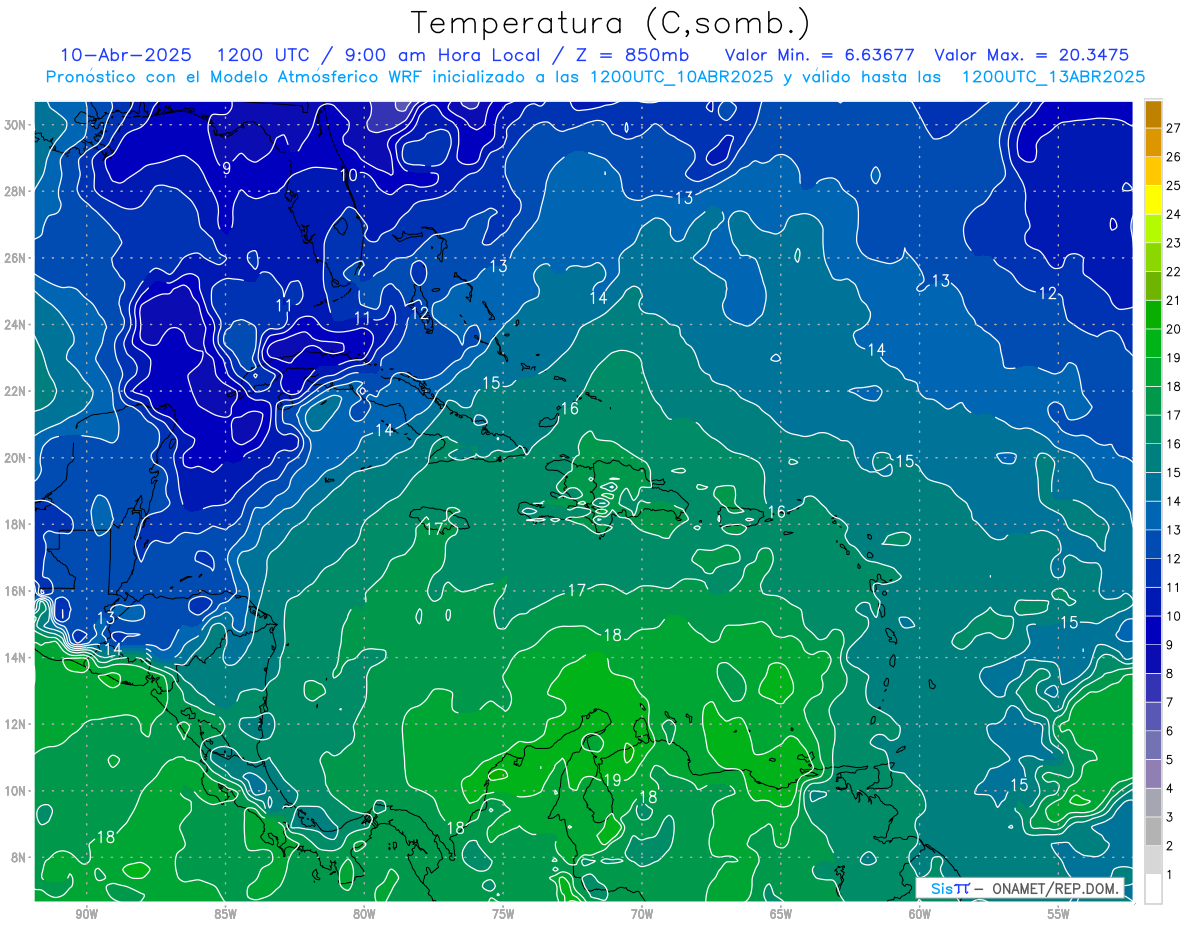Click the color scale label "25"
The height and width of the screenshot is (927, 1200).
(1174, 186)
